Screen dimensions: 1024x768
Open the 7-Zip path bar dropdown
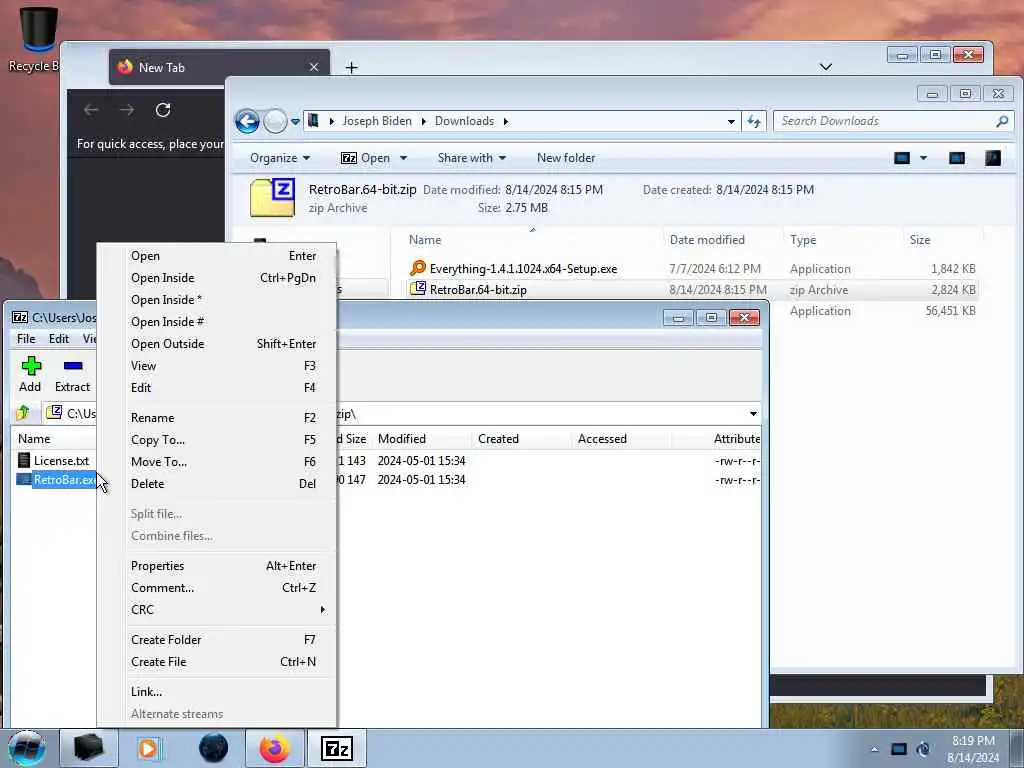[x=753, y=413]
